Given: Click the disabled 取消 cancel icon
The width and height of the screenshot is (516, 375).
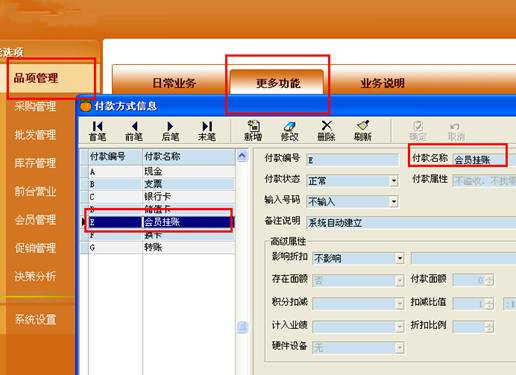Looking at the screenshot, I should tap(456, 131).
